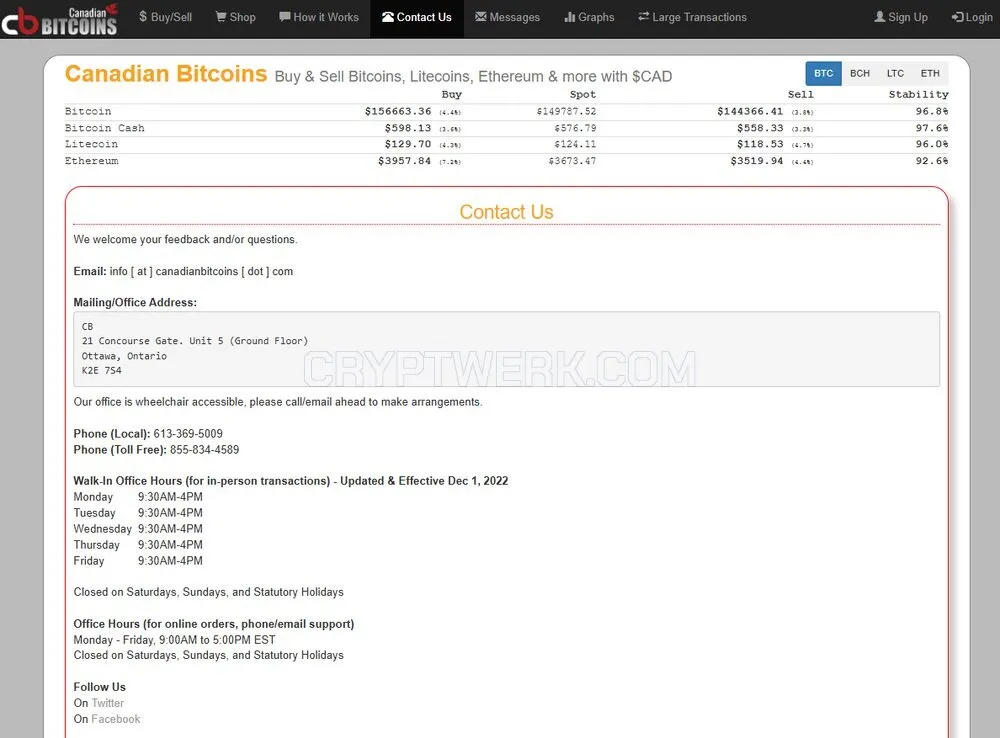Click Ethereum spot price $3673.47
The height and width of the screenshot is (738, 1000).
pos(573,161)
